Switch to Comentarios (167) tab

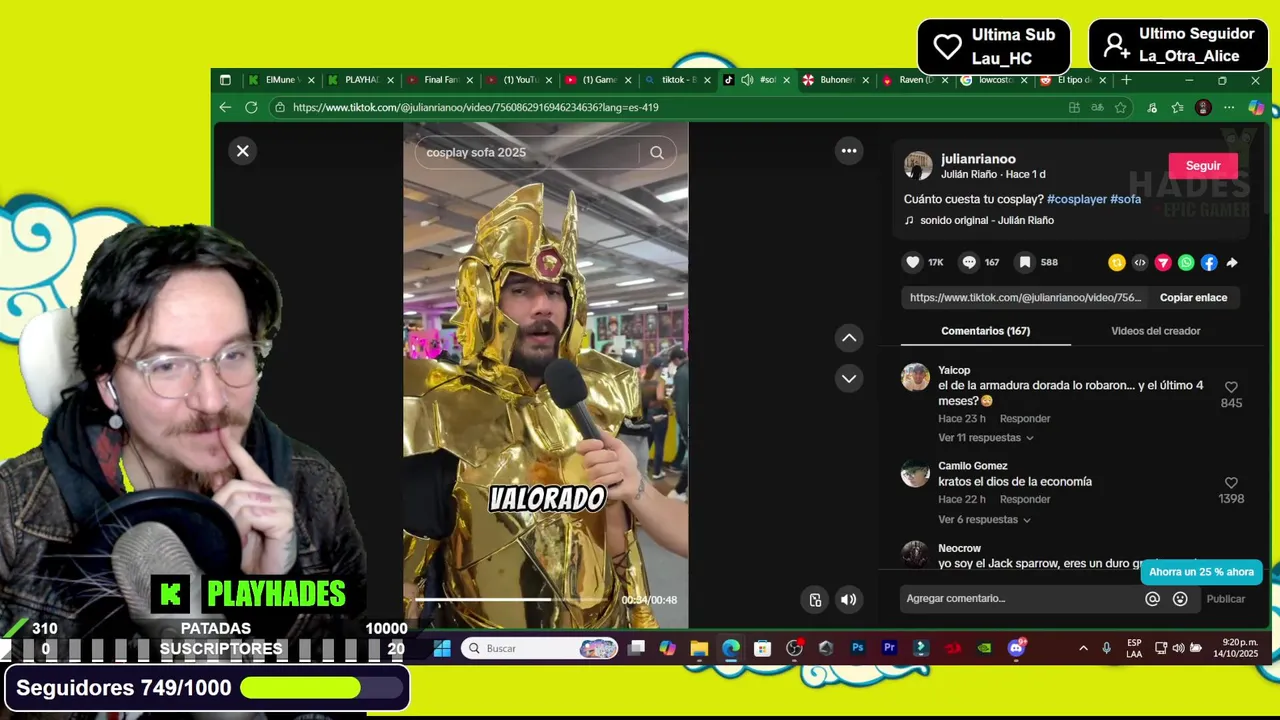[x=985, y=331]
